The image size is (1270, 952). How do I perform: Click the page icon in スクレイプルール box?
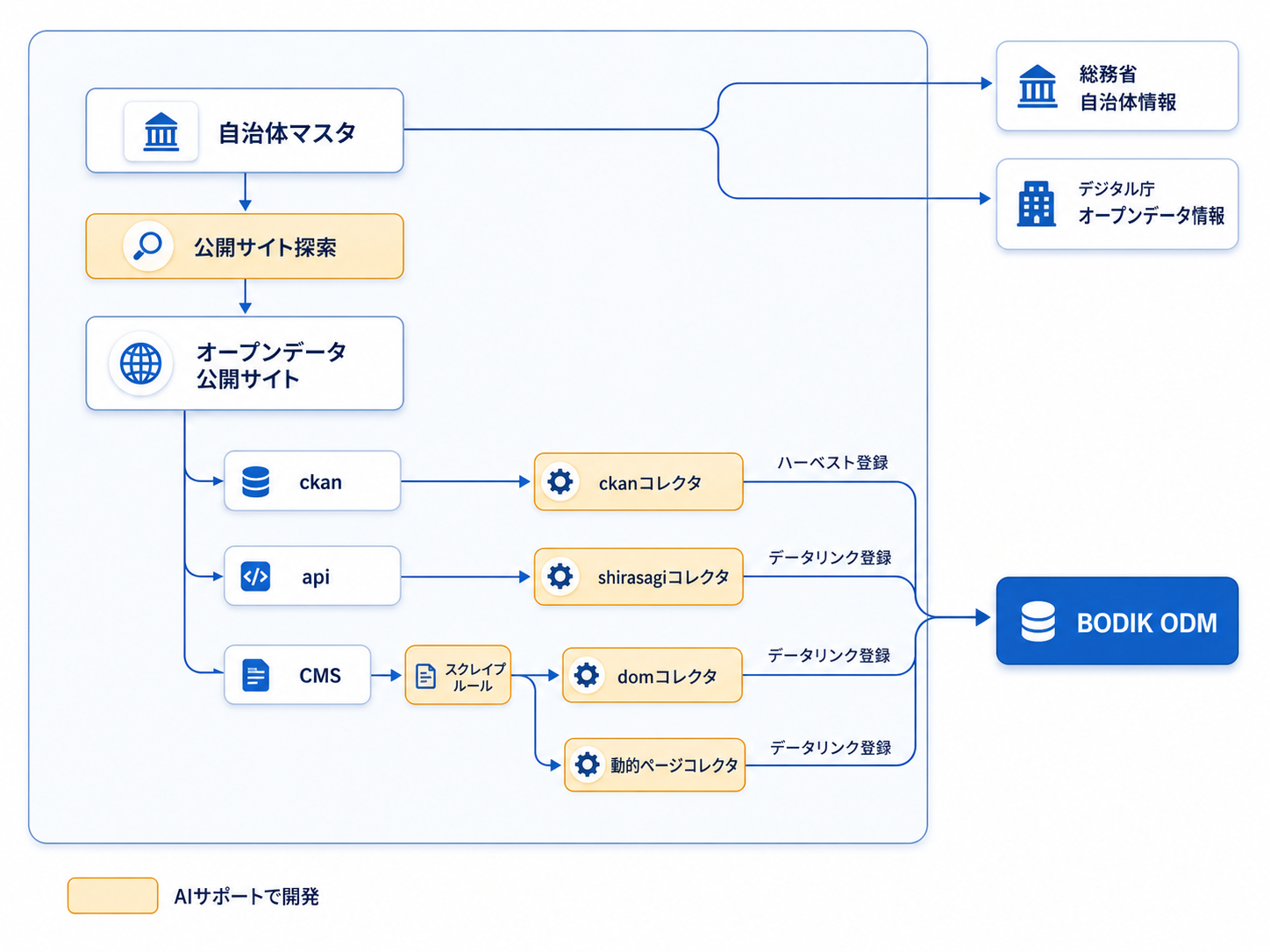[x=425, y=676]
